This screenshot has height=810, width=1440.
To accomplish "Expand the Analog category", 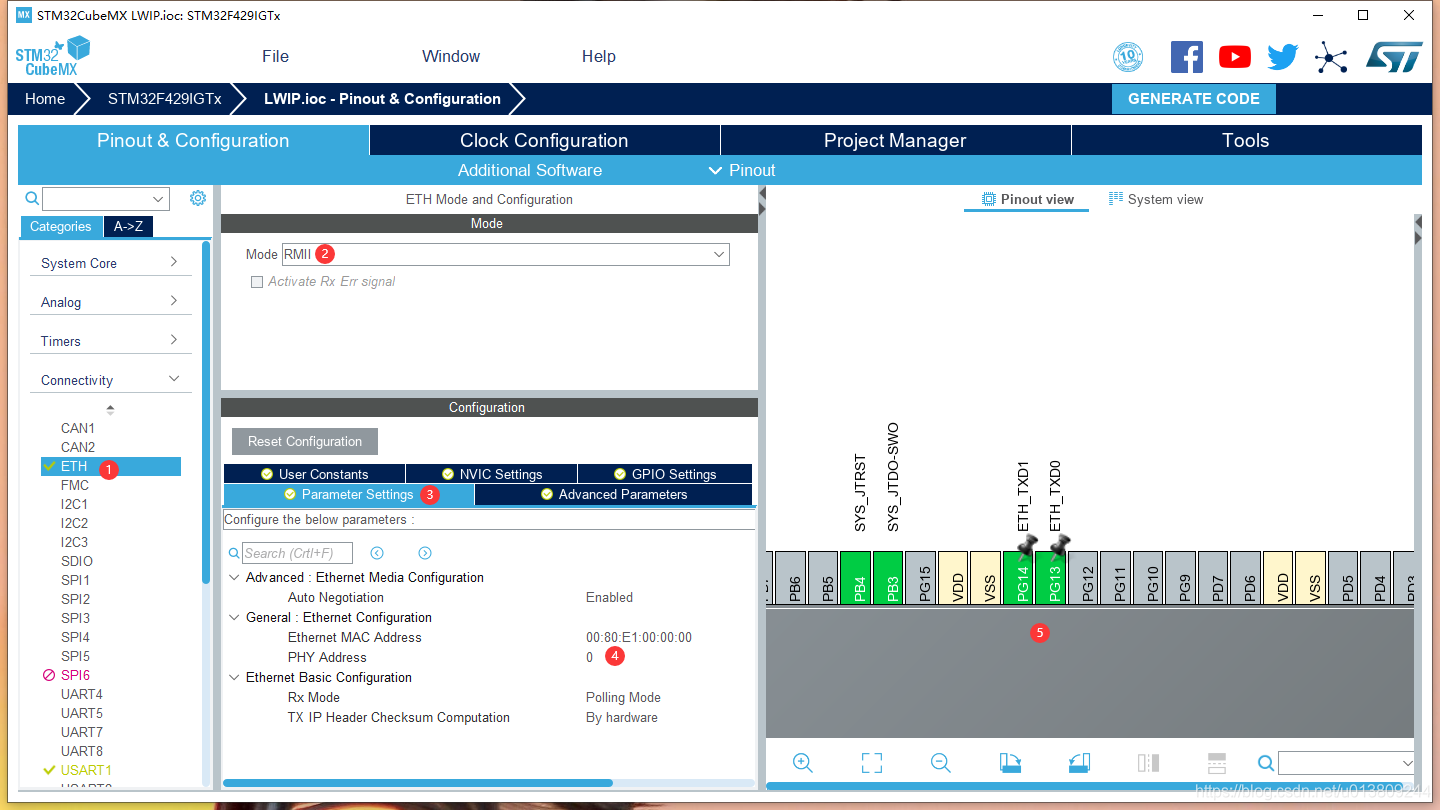I will click(110, 302).
